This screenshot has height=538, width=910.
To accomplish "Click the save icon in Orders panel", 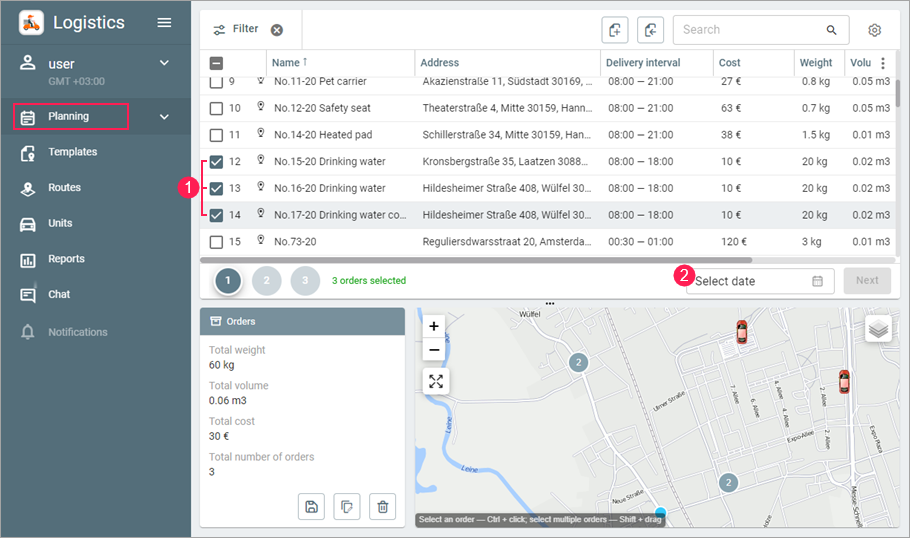I will click(311, 507).
